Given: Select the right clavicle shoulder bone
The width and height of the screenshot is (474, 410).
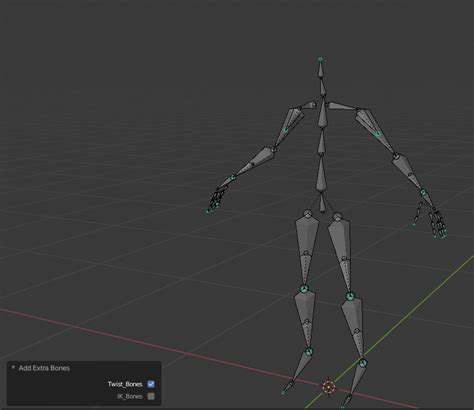Looking at the screenshot, I should 341,106.
